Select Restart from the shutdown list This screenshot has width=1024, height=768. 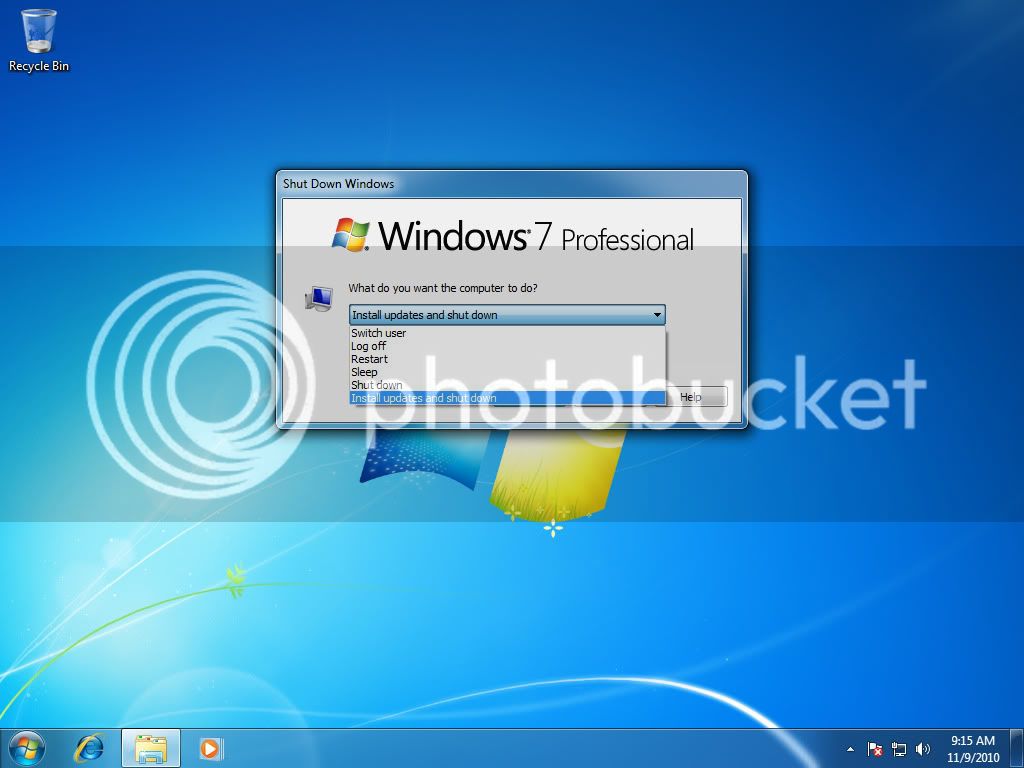[370, 358]
